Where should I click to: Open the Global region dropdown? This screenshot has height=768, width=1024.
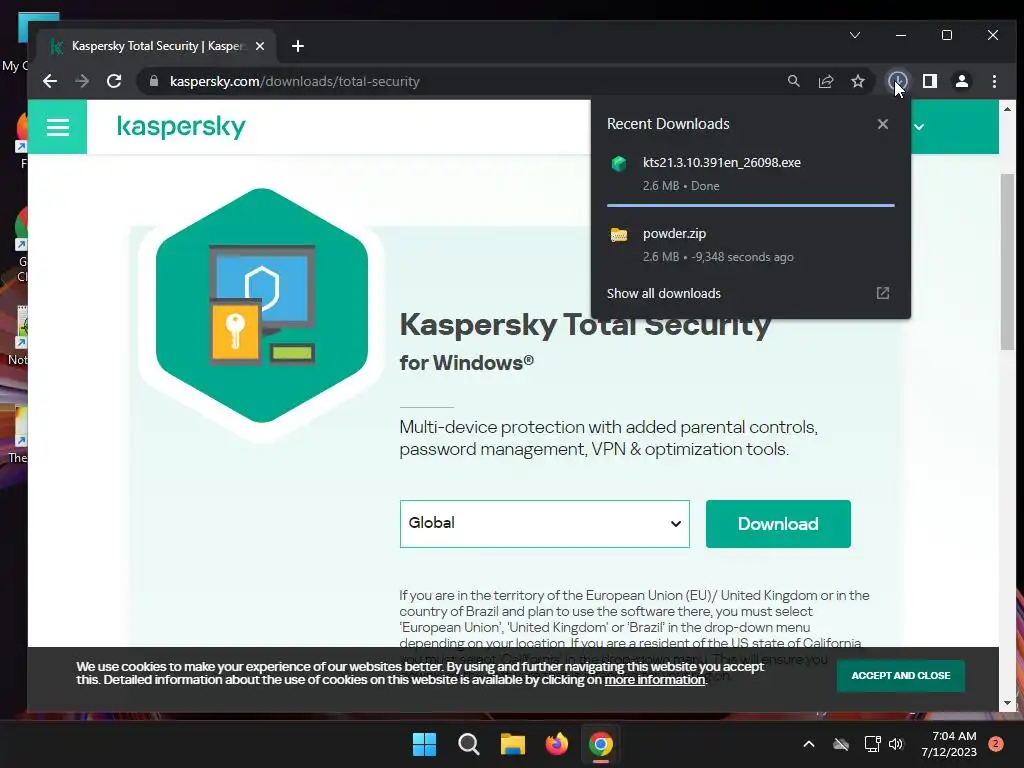pyautogui.click(x=545, y=524)
